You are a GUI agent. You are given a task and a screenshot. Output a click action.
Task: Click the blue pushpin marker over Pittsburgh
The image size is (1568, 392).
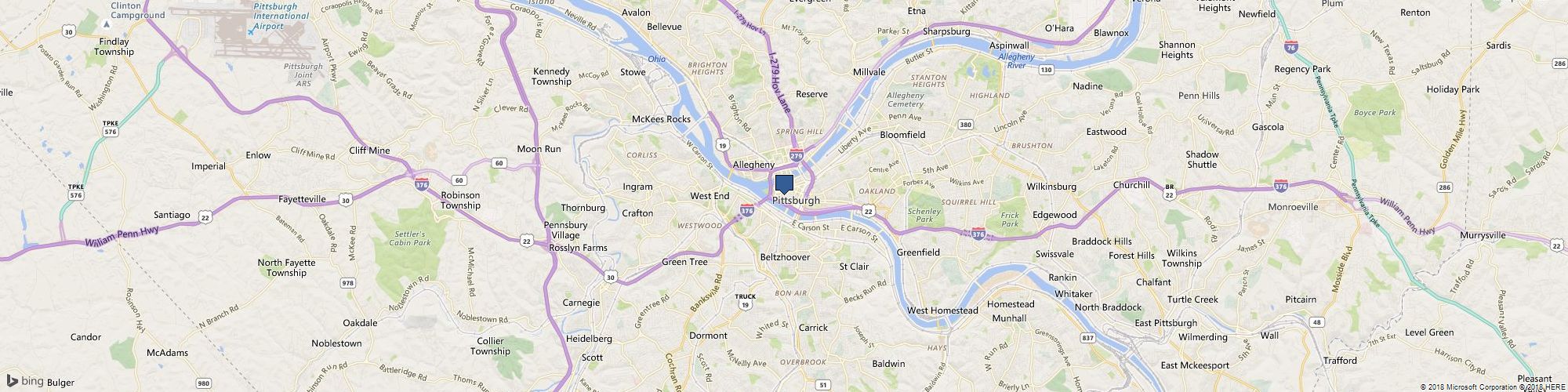[x=784, y=184]
